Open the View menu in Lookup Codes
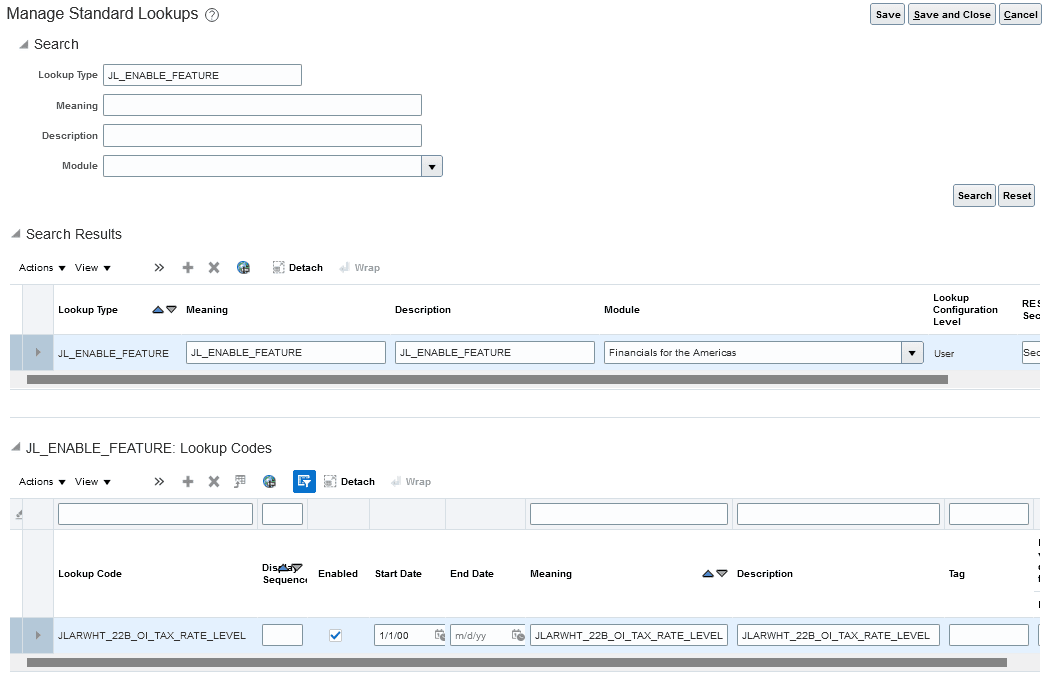 pyautogui.click(x=89, y=481)
